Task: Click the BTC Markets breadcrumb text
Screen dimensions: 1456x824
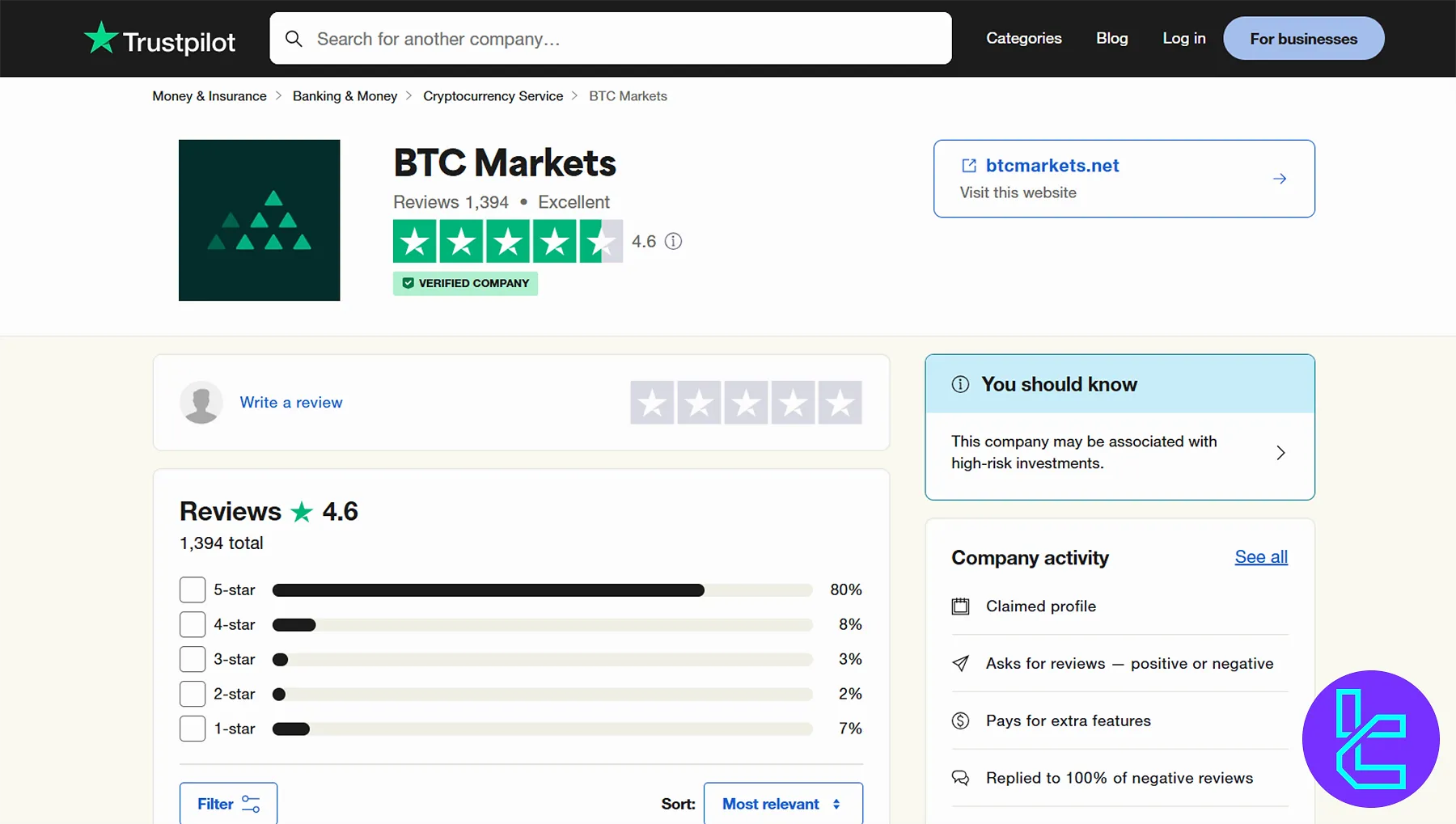Action: click(x=628, y=96)
